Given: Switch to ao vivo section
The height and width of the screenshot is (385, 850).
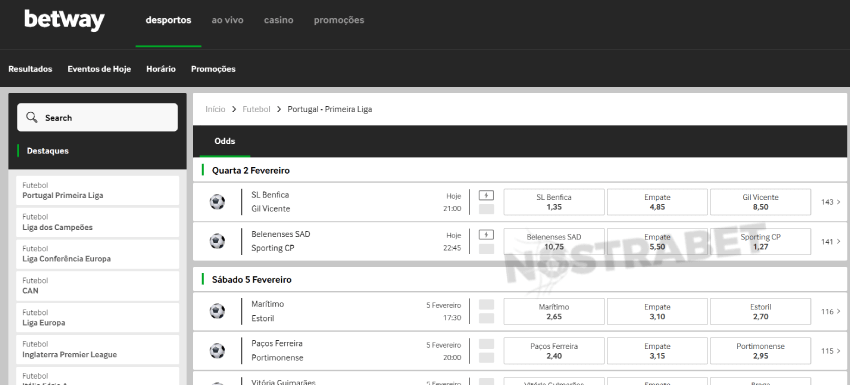Looking at the screenshot, I should pos(227,20).
